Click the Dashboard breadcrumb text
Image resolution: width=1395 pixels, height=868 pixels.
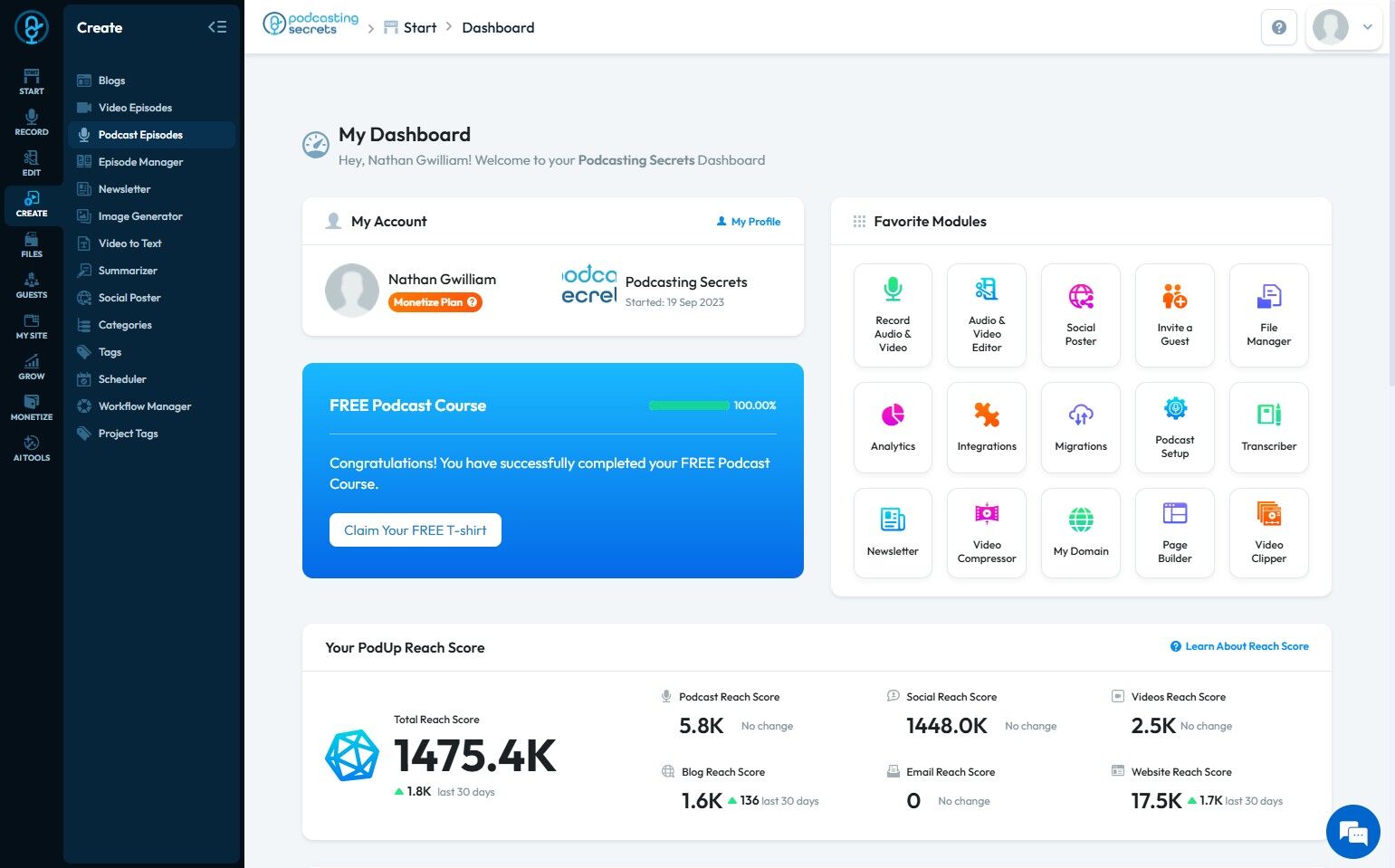pos(498,27)
